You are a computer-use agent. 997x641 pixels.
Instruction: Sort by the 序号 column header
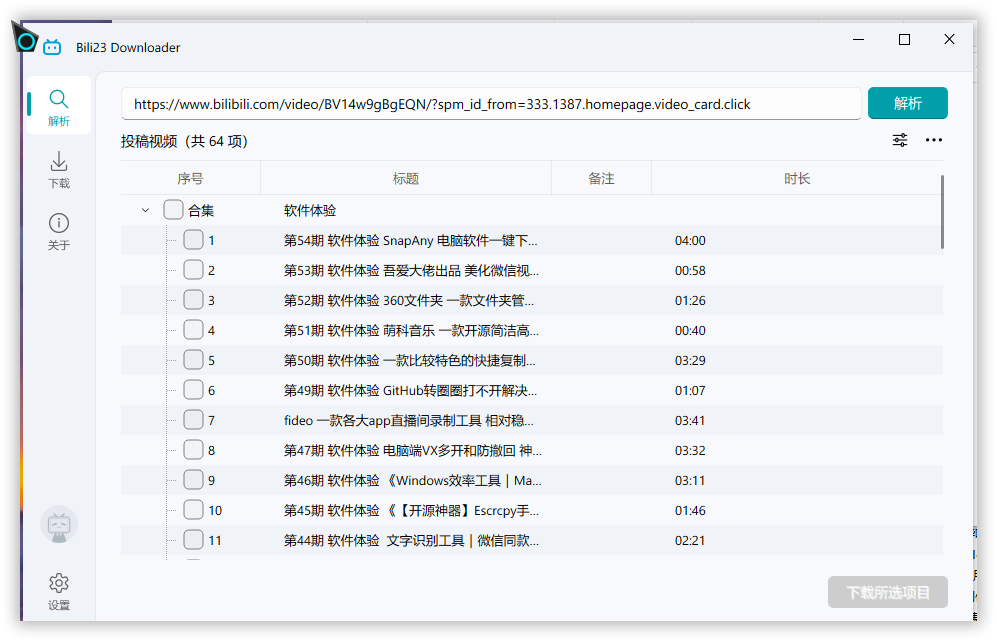[x=190, y=178]
